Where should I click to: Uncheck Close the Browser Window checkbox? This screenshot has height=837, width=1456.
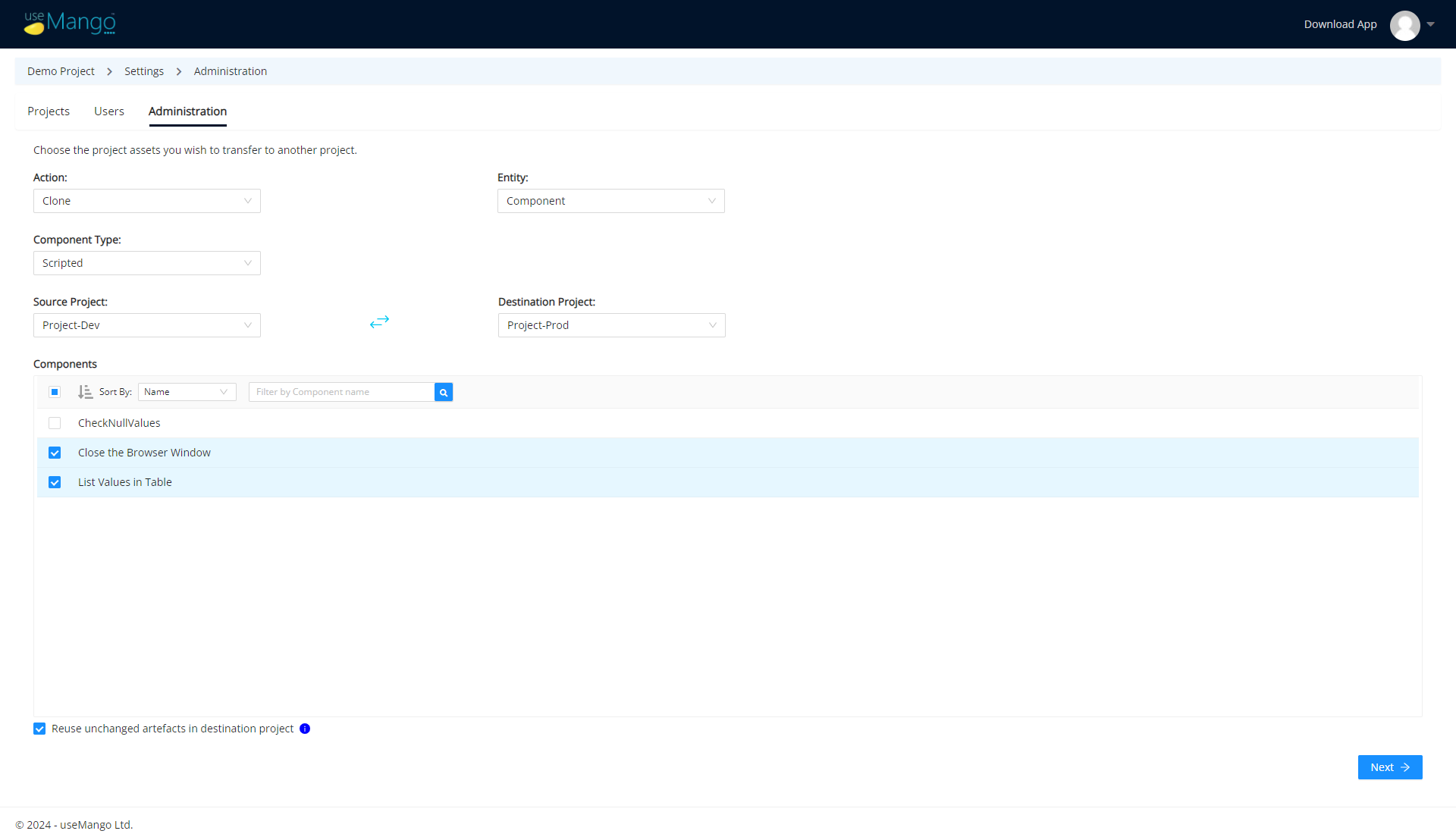55,453
